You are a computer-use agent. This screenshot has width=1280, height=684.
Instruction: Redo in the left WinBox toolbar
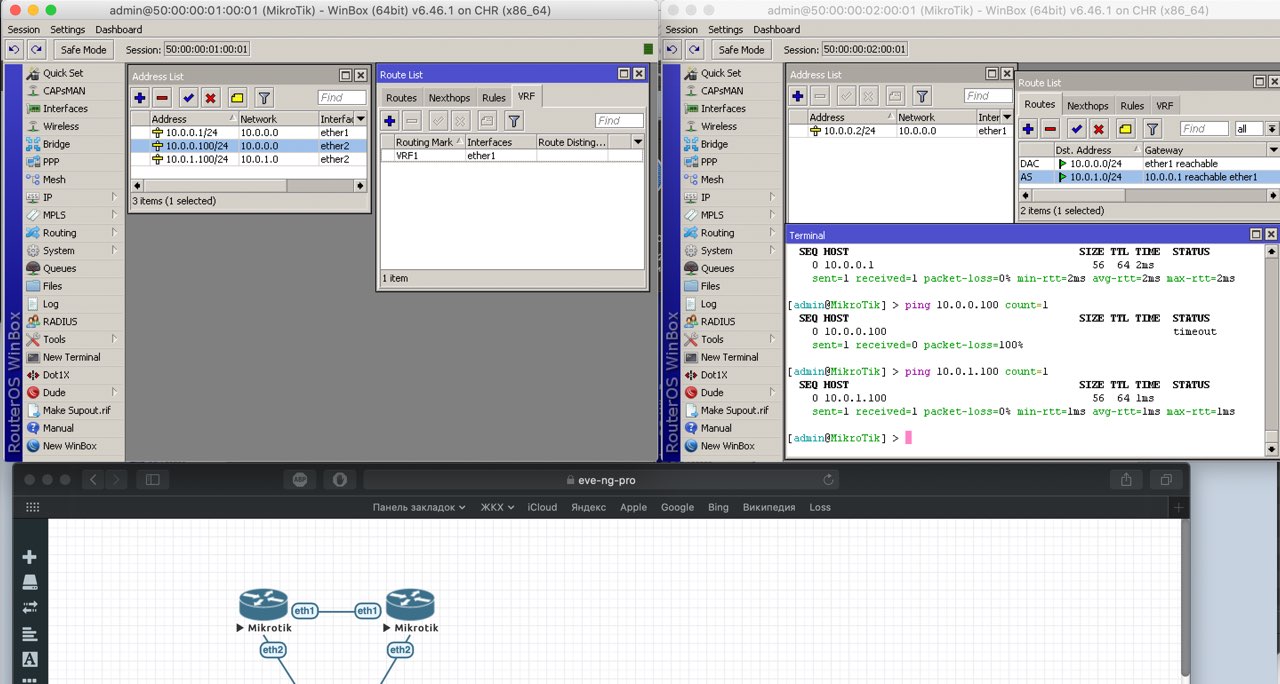(36, 49)
